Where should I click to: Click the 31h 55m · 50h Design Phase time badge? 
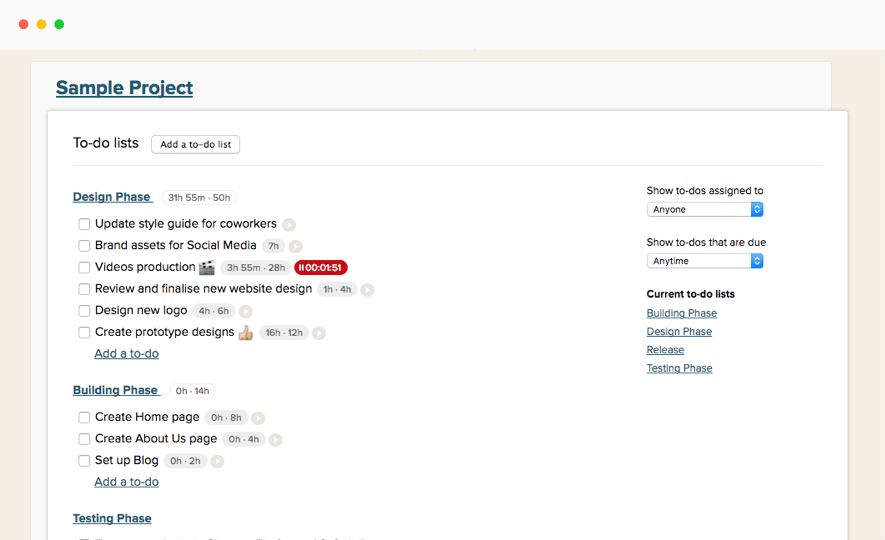click(199, 197)
